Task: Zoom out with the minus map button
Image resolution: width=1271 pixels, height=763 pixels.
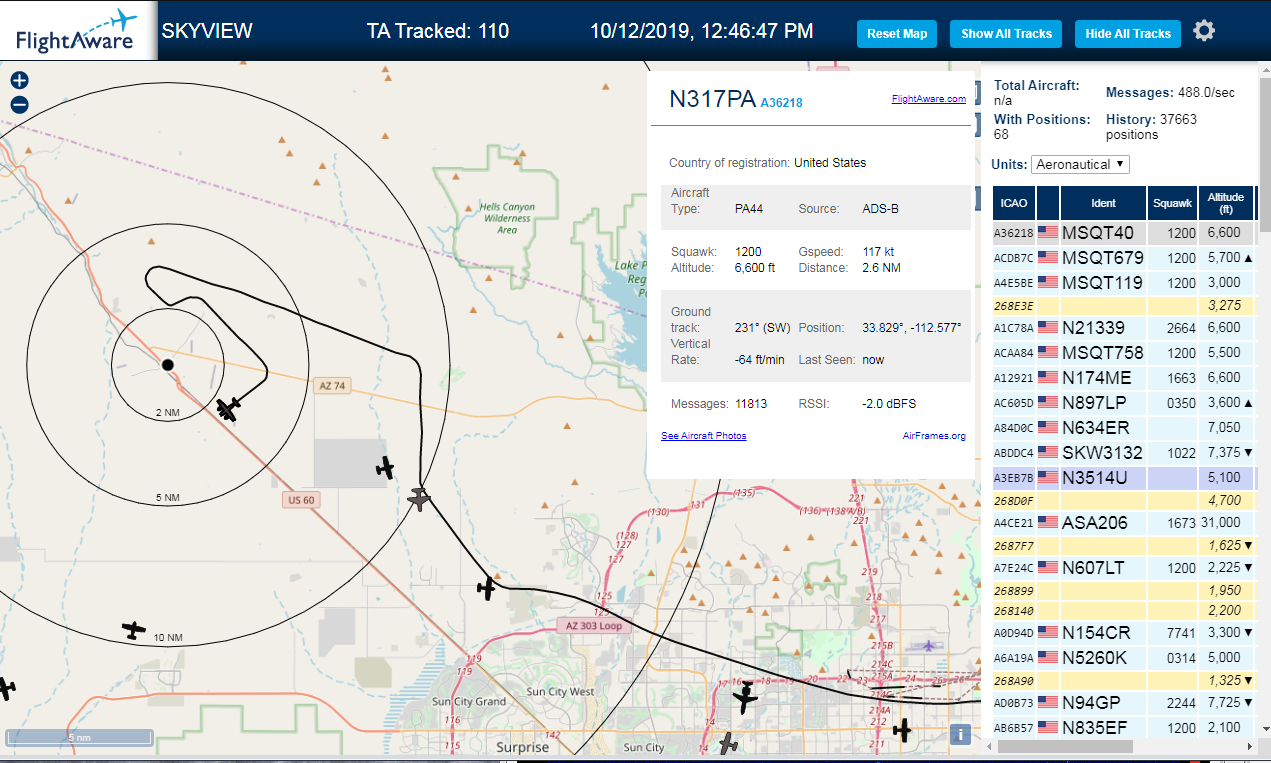Action: (19, 104)
